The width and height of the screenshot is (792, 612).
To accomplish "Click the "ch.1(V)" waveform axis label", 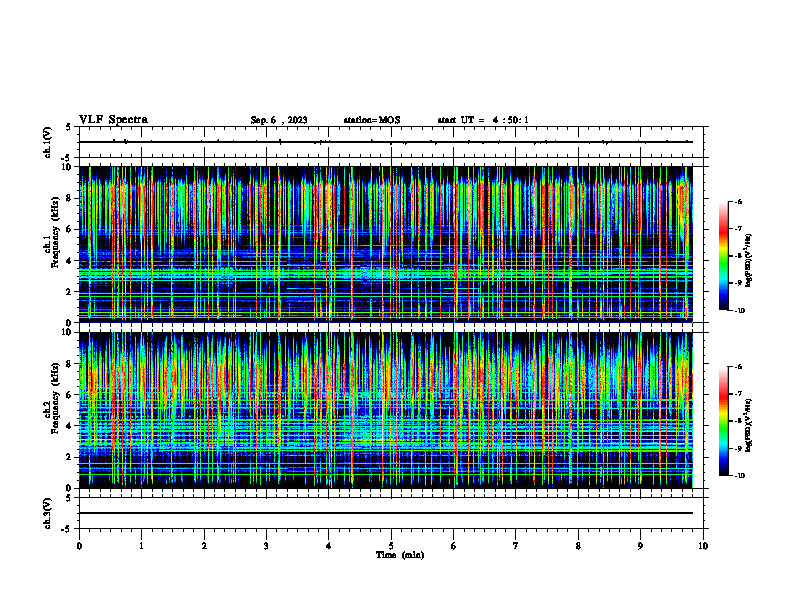I will (48, 142).
